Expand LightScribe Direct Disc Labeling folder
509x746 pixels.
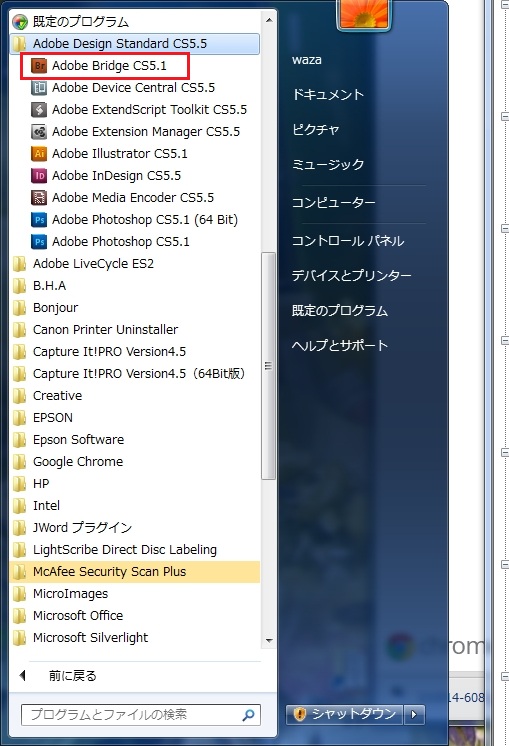(135, 550)
